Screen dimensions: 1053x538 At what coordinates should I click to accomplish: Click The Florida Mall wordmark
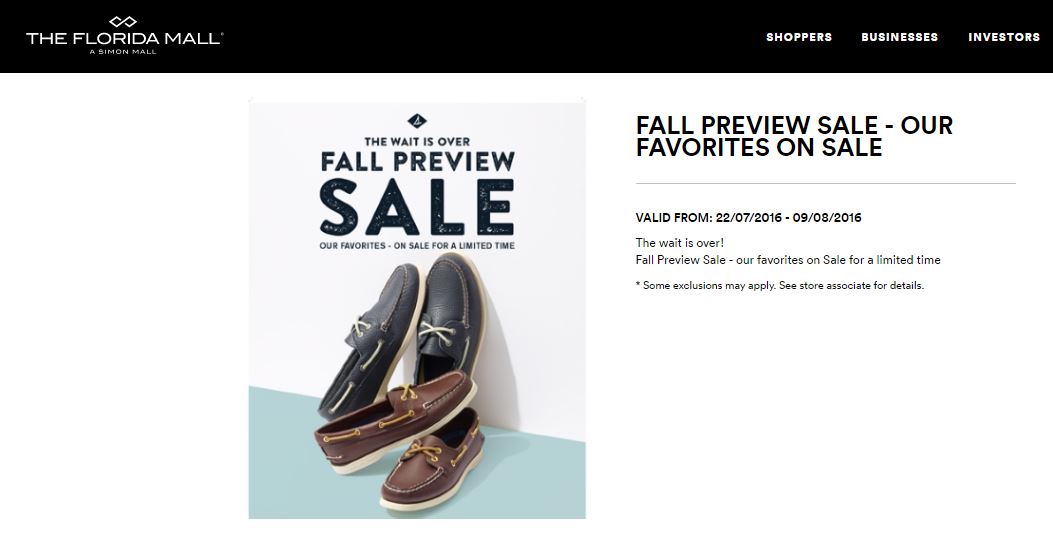124,38
